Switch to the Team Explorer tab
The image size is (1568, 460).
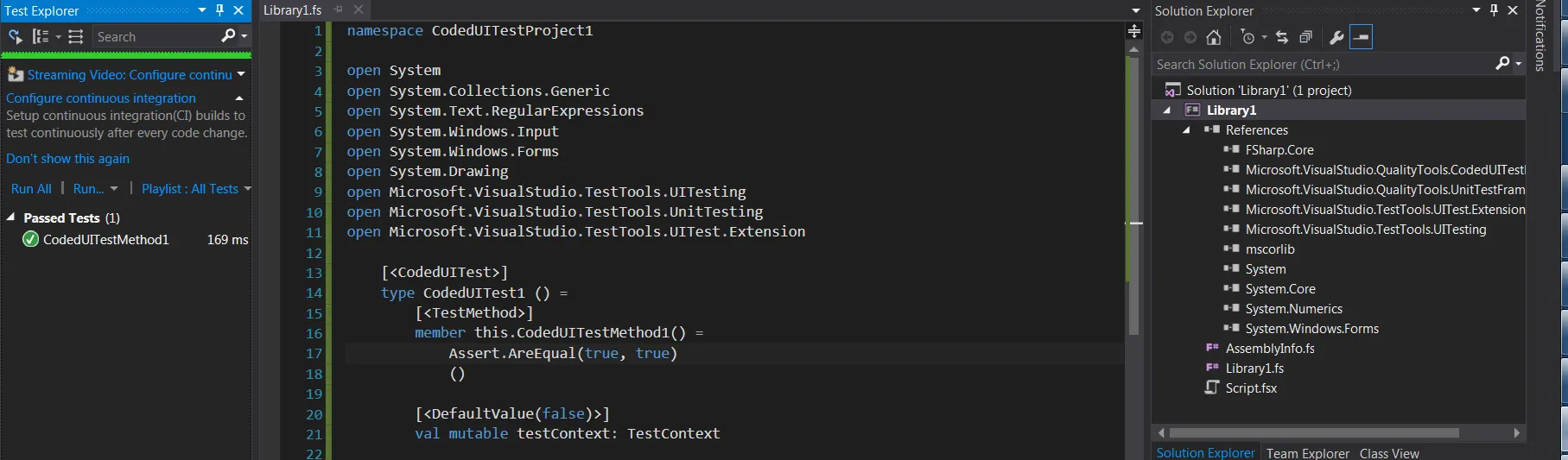click(x=1307, y=453)
